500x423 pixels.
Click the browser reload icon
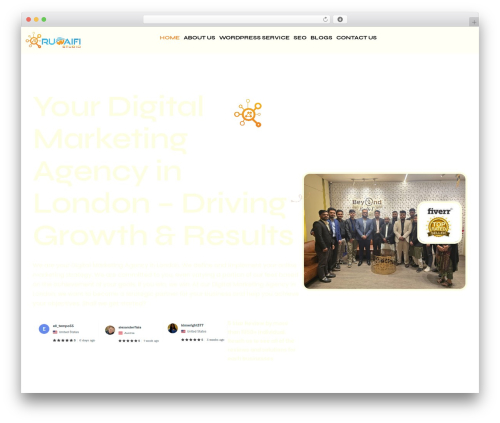click(325, 19)
